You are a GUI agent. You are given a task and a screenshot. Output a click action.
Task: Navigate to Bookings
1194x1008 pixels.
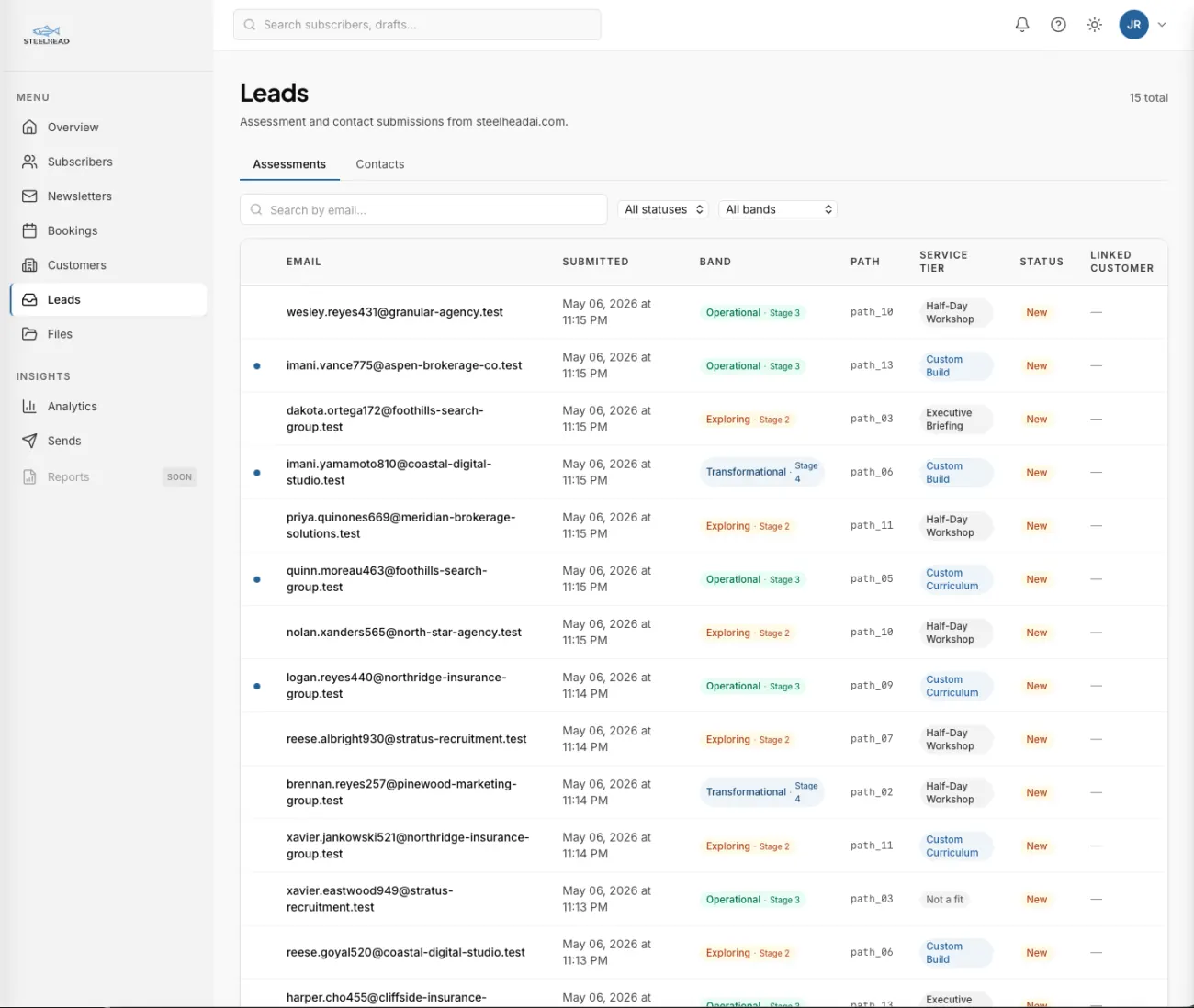108,230
